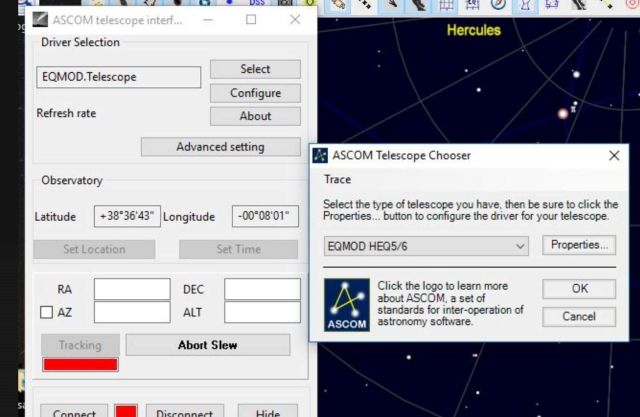The height and width of the screenshot is (417, 640).
Task: Click the Set Location button
Action: tap(94, 249)
